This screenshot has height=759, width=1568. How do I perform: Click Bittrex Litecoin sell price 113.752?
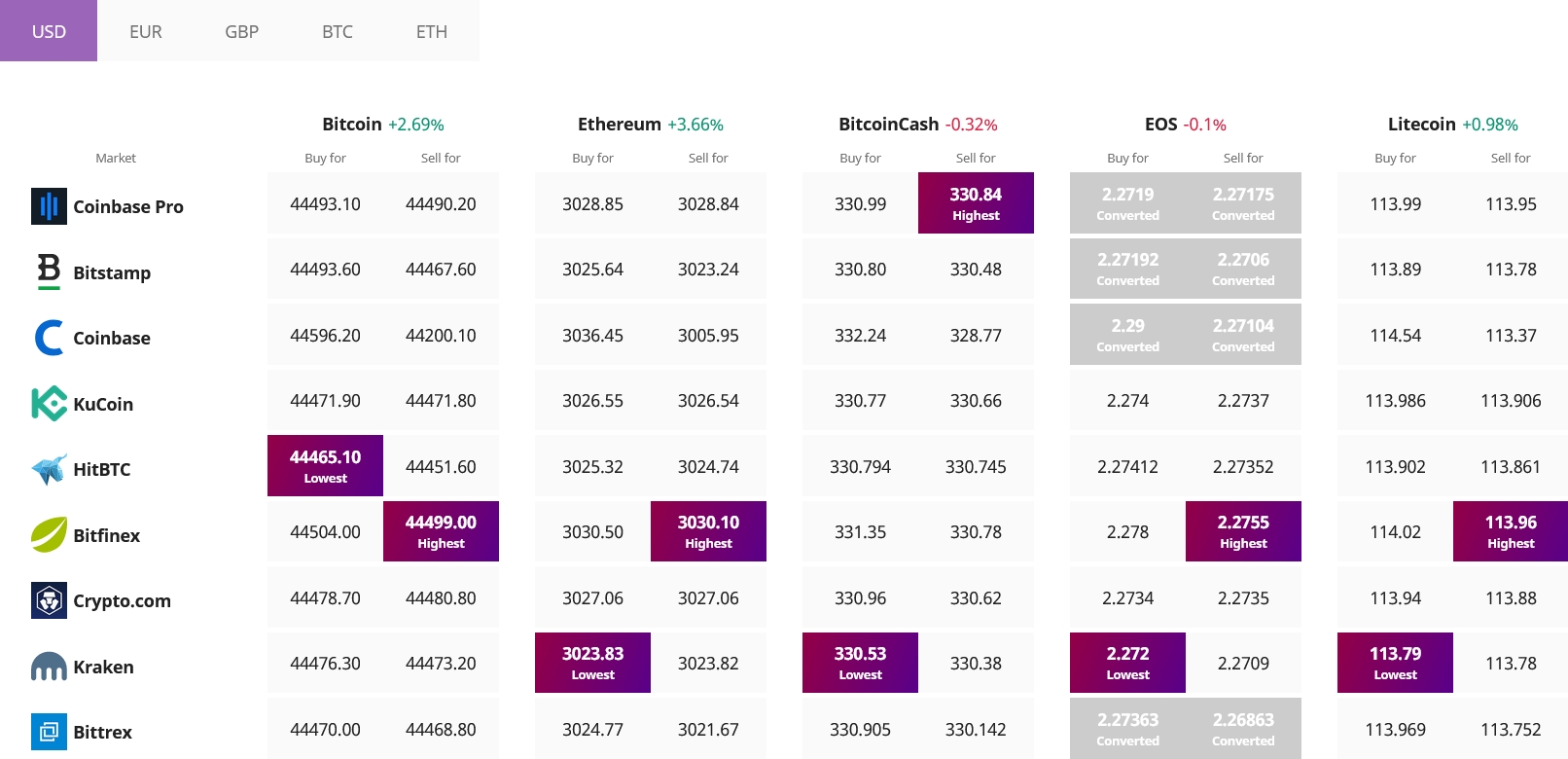tap(1511, 729)
